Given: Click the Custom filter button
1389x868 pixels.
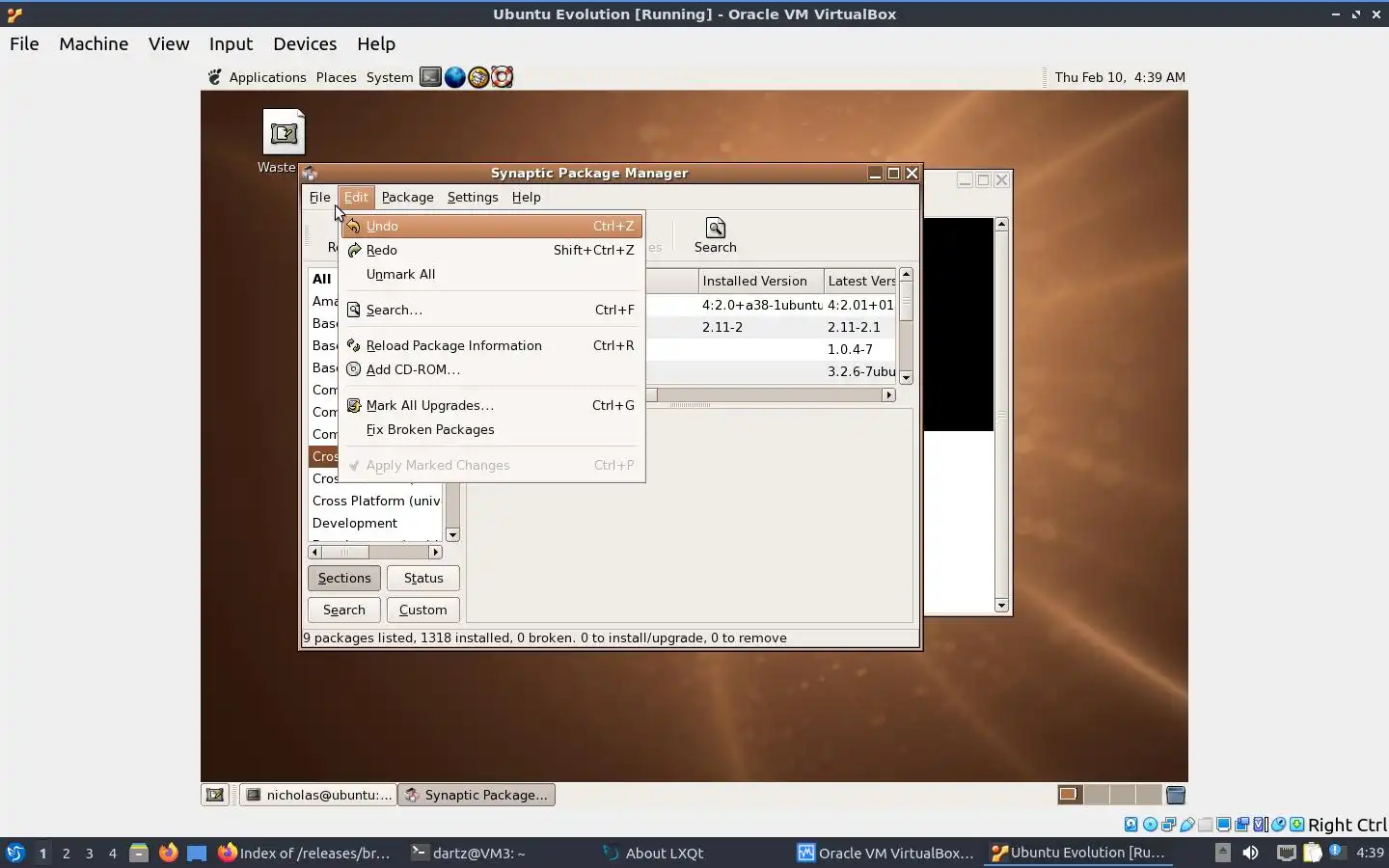Looking at the screenshot, I should coord(423,610).
